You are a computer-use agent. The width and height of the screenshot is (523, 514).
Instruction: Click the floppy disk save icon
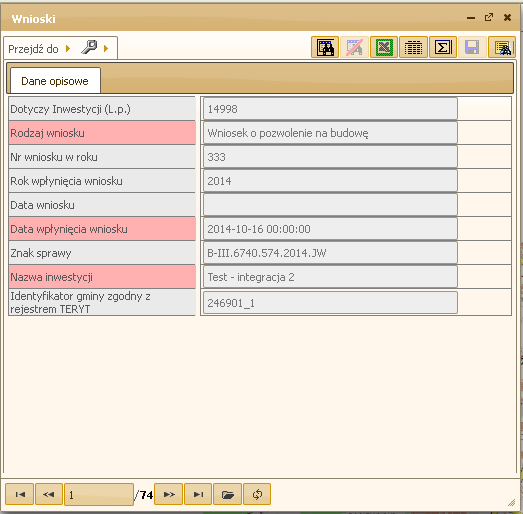click(472, 47)
